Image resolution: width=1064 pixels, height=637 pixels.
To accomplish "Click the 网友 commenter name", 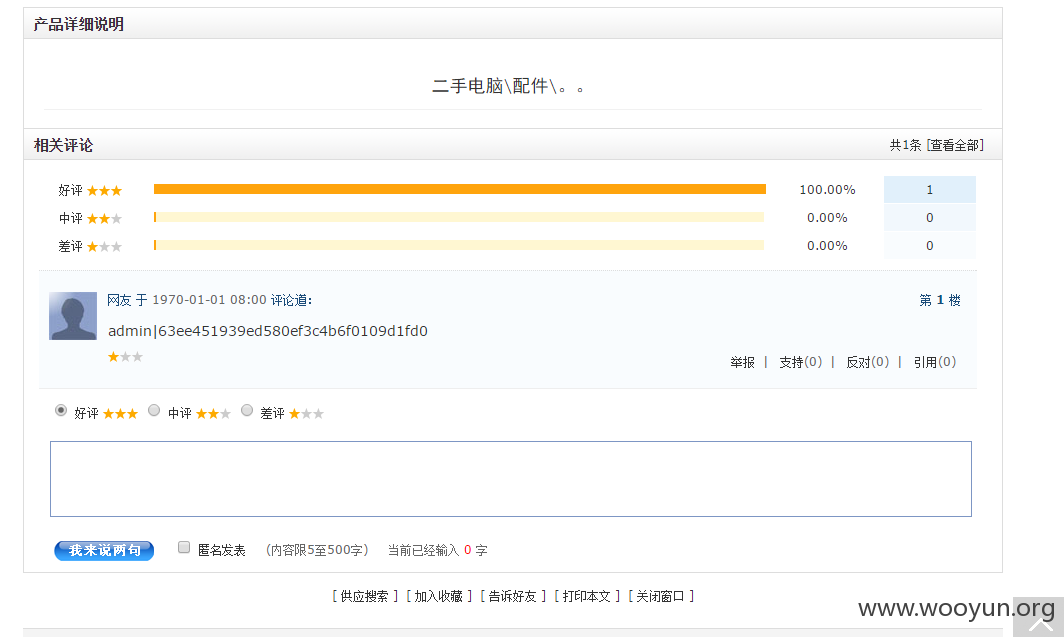I will coord(119,301).
